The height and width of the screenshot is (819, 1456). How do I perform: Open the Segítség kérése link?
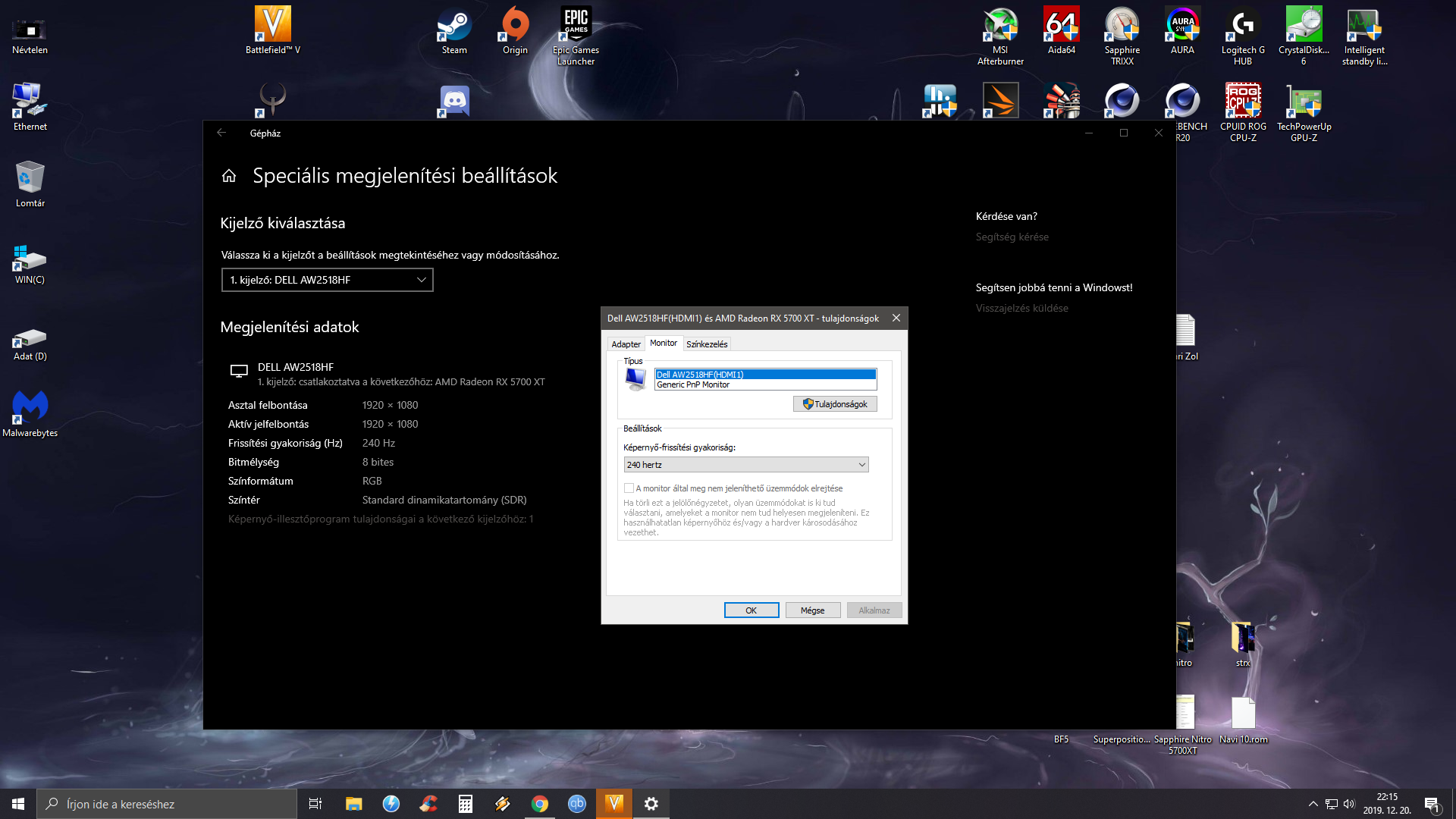pos(1012,237)
